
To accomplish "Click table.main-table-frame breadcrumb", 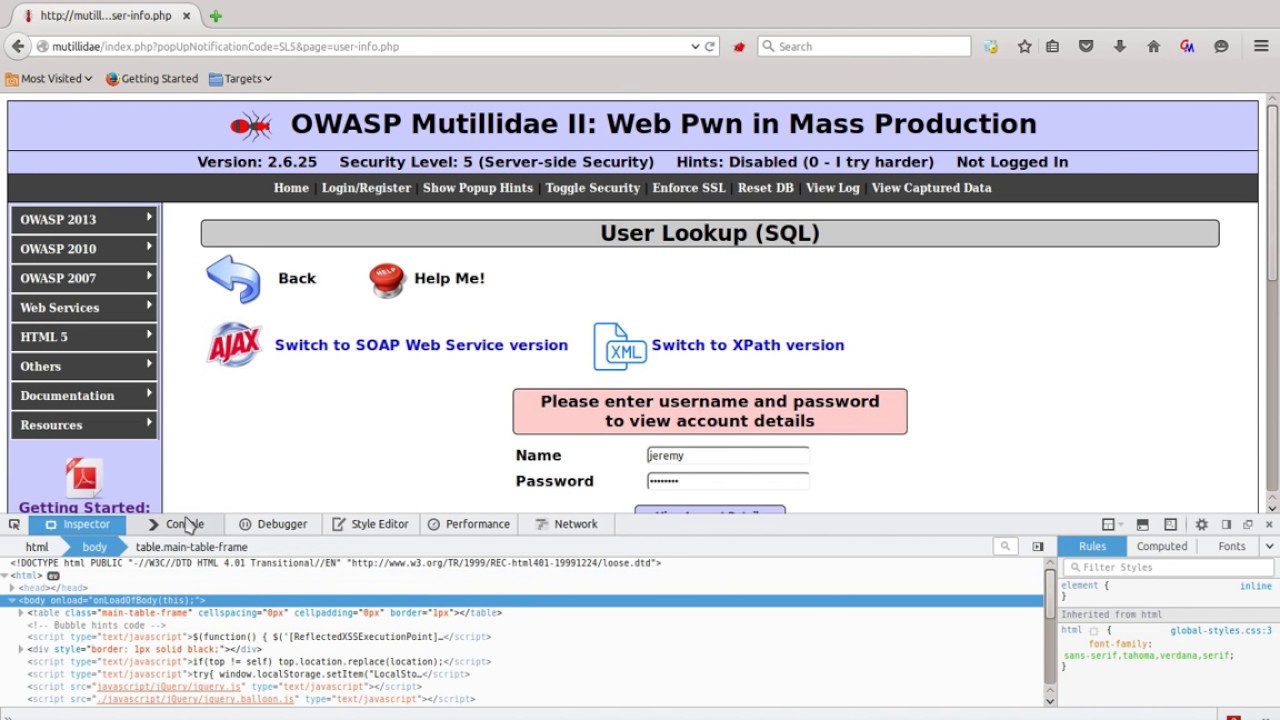I will (x=191, y=547).
